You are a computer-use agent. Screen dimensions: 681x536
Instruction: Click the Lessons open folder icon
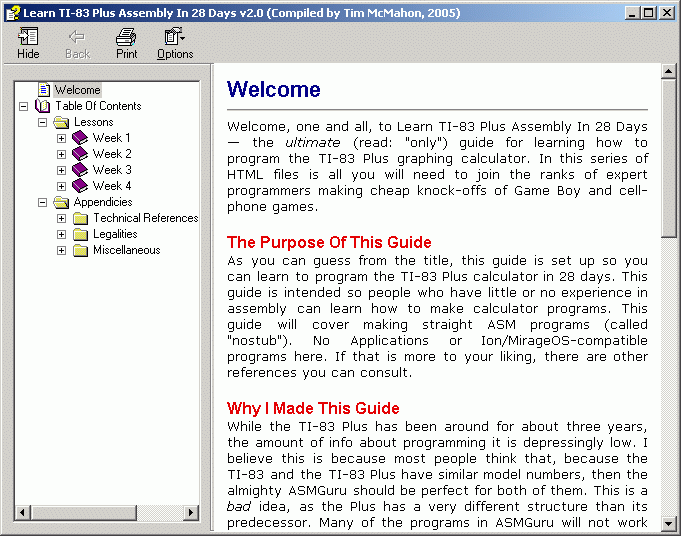pyautogui.click(x=61, y=122)
